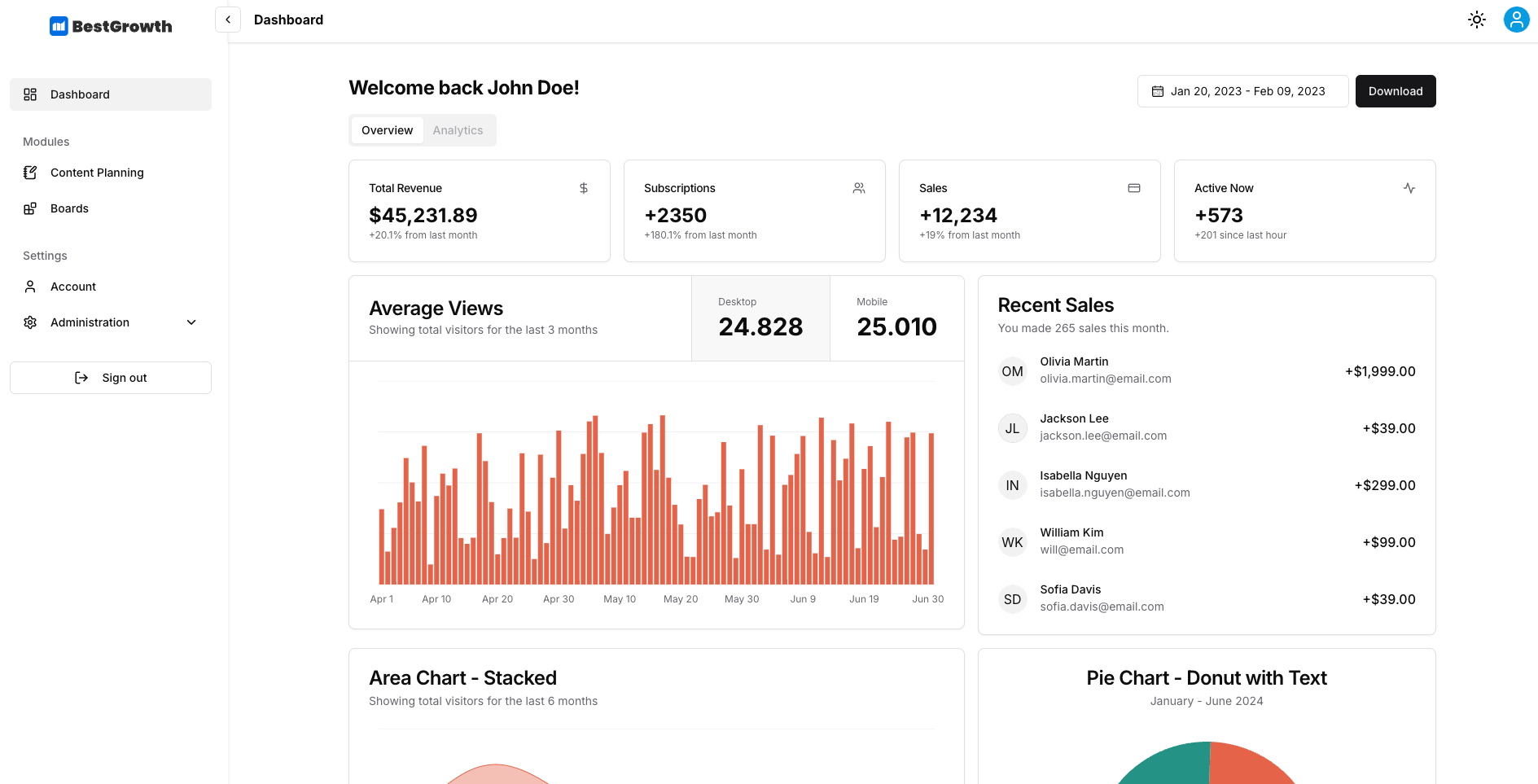Select the Mobile 25.010 views toggle
The image size is (1538, 784).
(x=897, y=318)
